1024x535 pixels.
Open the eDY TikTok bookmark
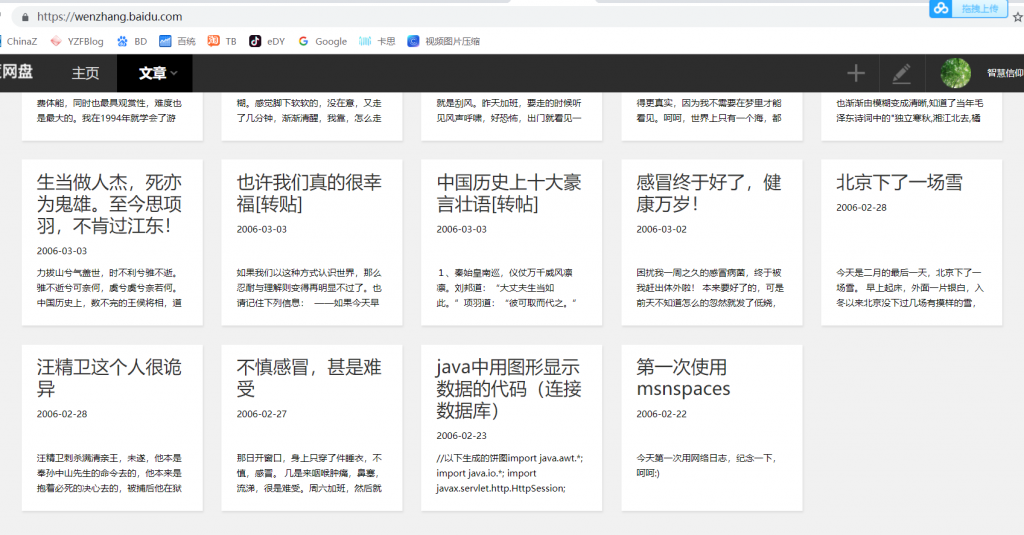(x=266, y=41)
